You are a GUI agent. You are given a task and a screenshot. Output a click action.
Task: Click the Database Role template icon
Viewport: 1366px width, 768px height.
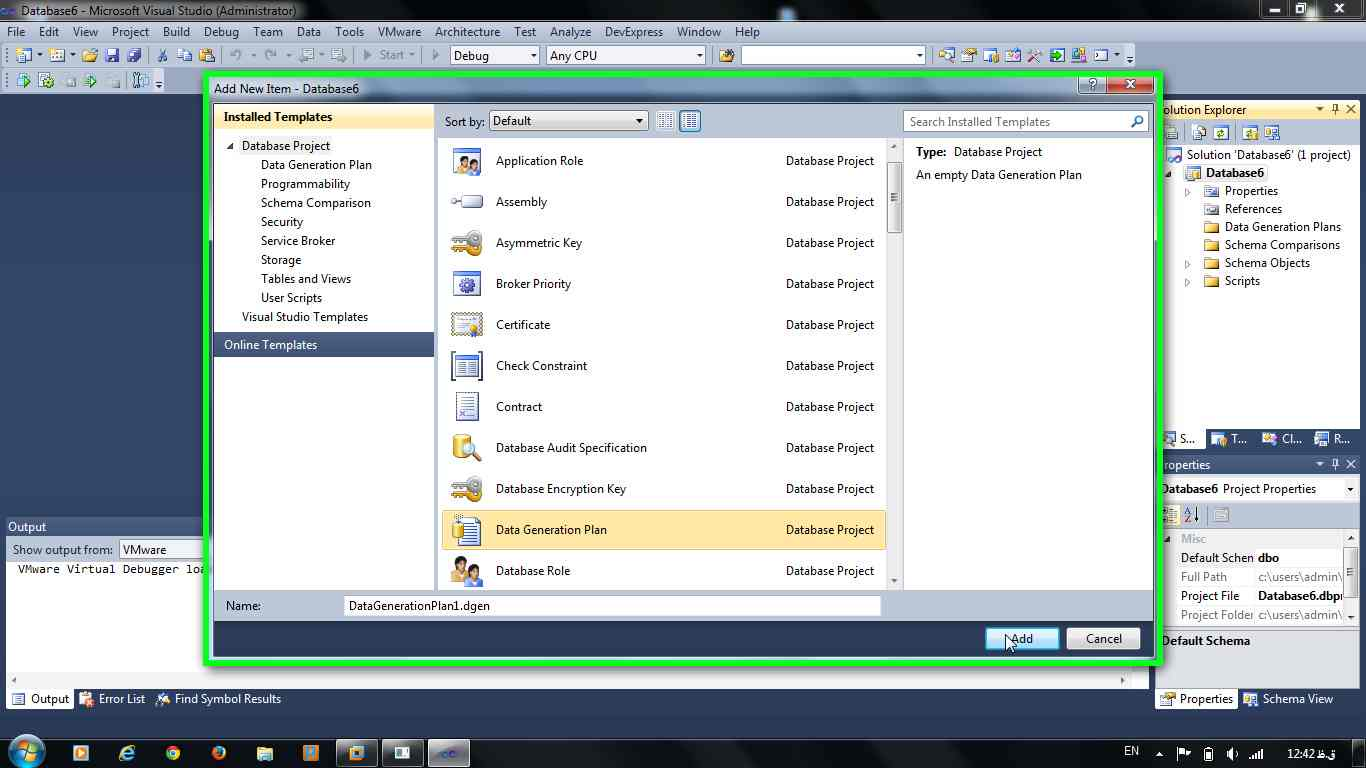coord(466,571)
